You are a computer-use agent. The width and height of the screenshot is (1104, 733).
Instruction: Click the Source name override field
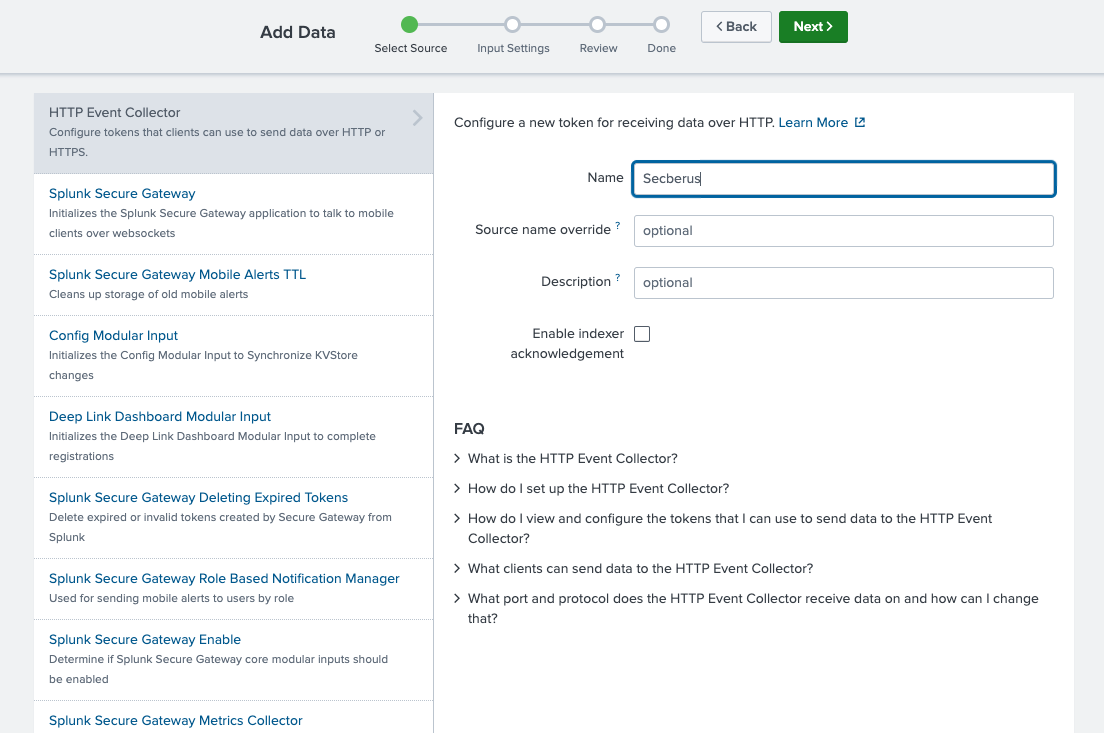[843, 231]
